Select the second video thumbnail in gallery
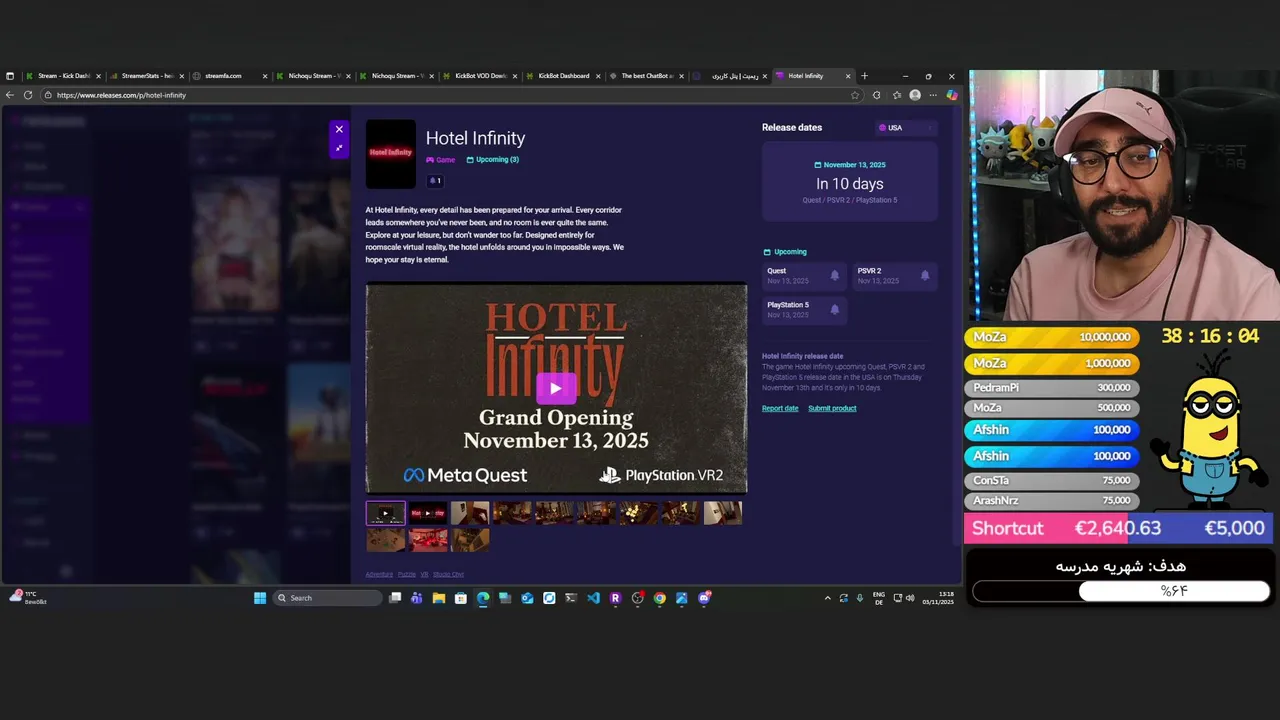This screenshot has height=720, width=1280. [x=428, y=513]
